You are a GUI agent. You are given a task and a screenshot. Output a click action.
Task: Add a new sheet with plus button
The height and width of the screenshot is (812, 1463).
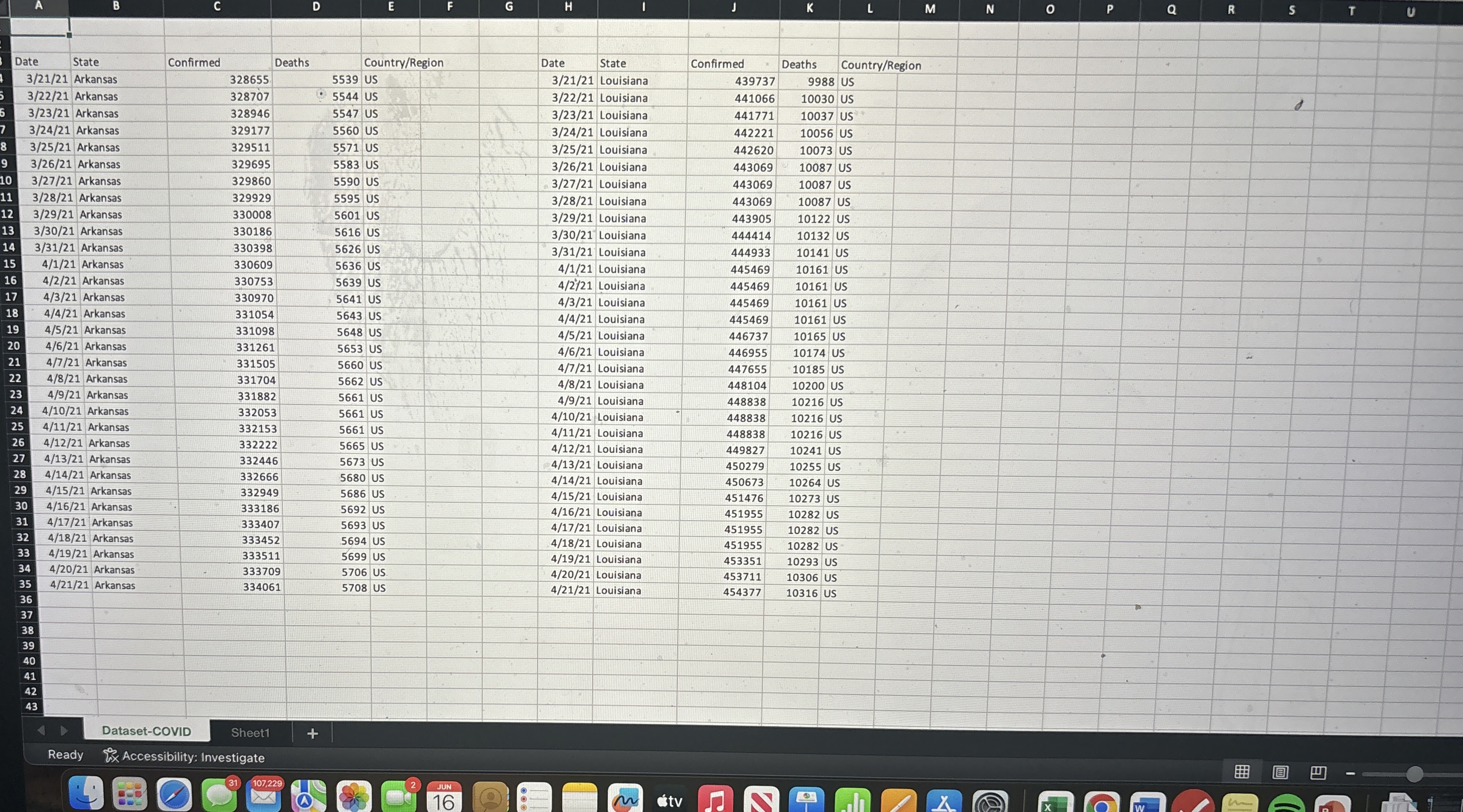pos(312,733)
